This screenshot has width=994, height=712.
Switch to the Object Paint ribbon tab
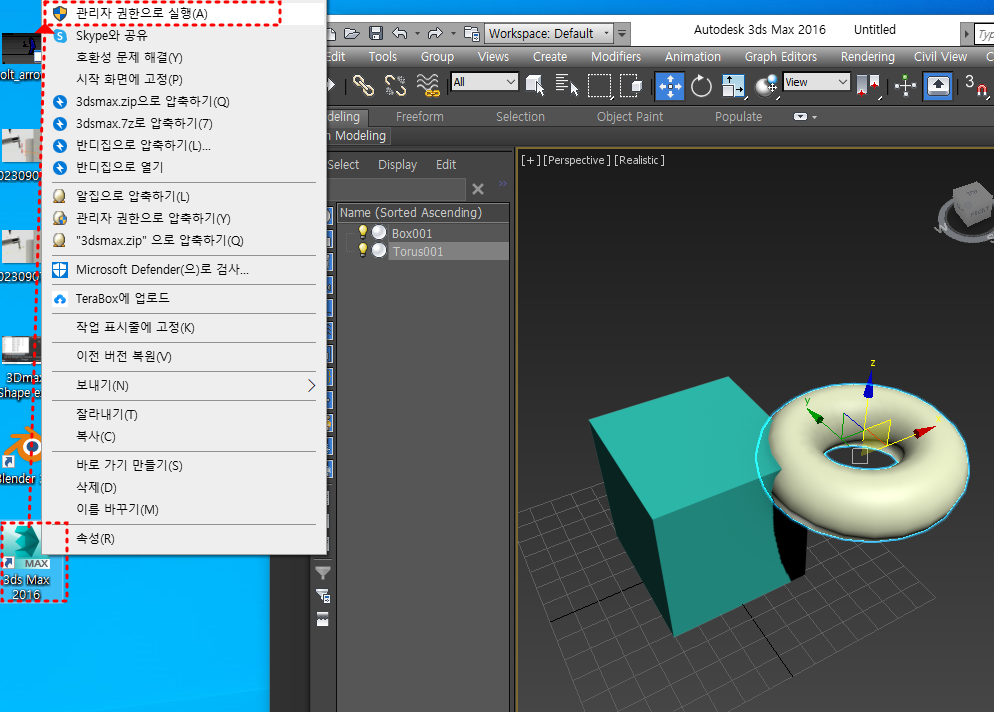(629, 117)
